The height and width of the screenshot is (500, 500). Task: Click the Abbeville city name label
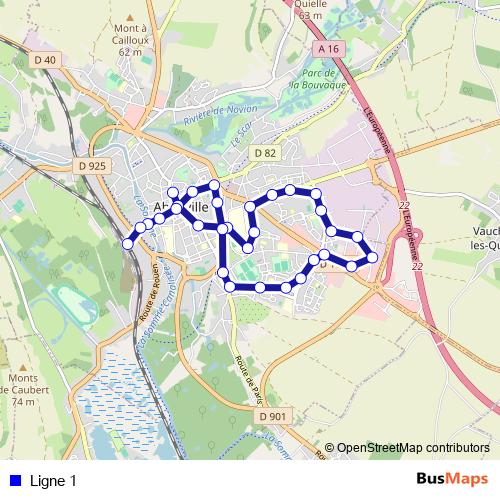pos(181,207)
